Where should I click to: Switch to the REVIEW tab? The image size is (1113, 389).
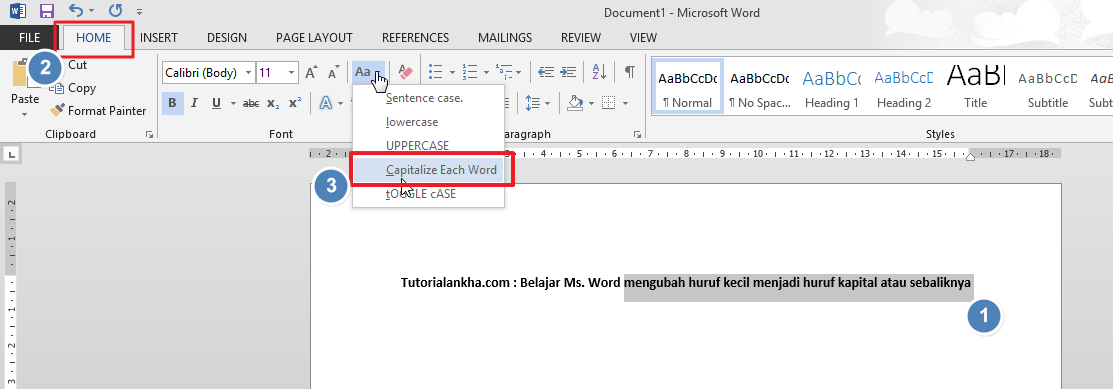point(581,38)
